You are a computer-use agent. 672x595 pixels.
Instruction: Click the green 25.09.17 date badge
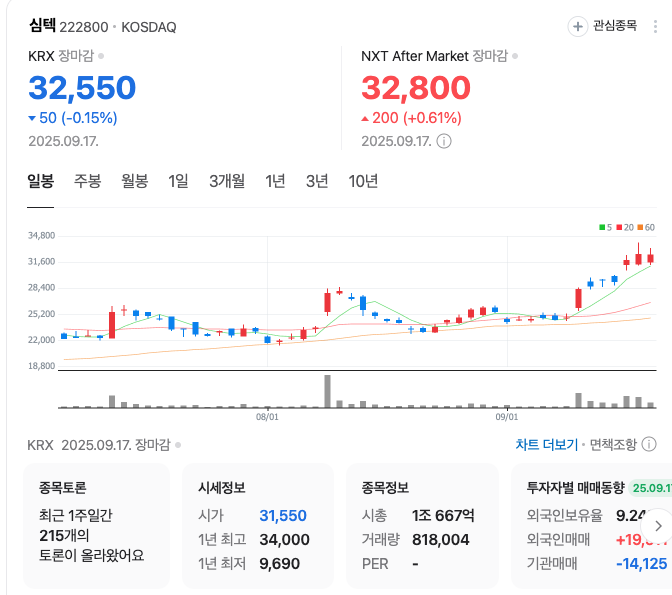(x=651, y=488)
